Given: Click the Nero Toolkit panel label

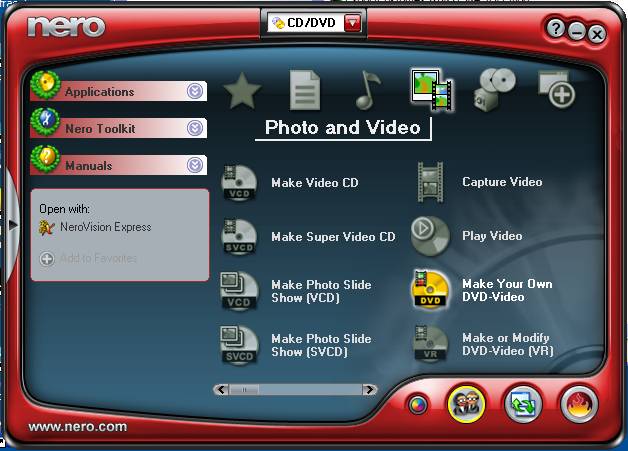Looking at the screenshot, I should [x=100, y=129].
